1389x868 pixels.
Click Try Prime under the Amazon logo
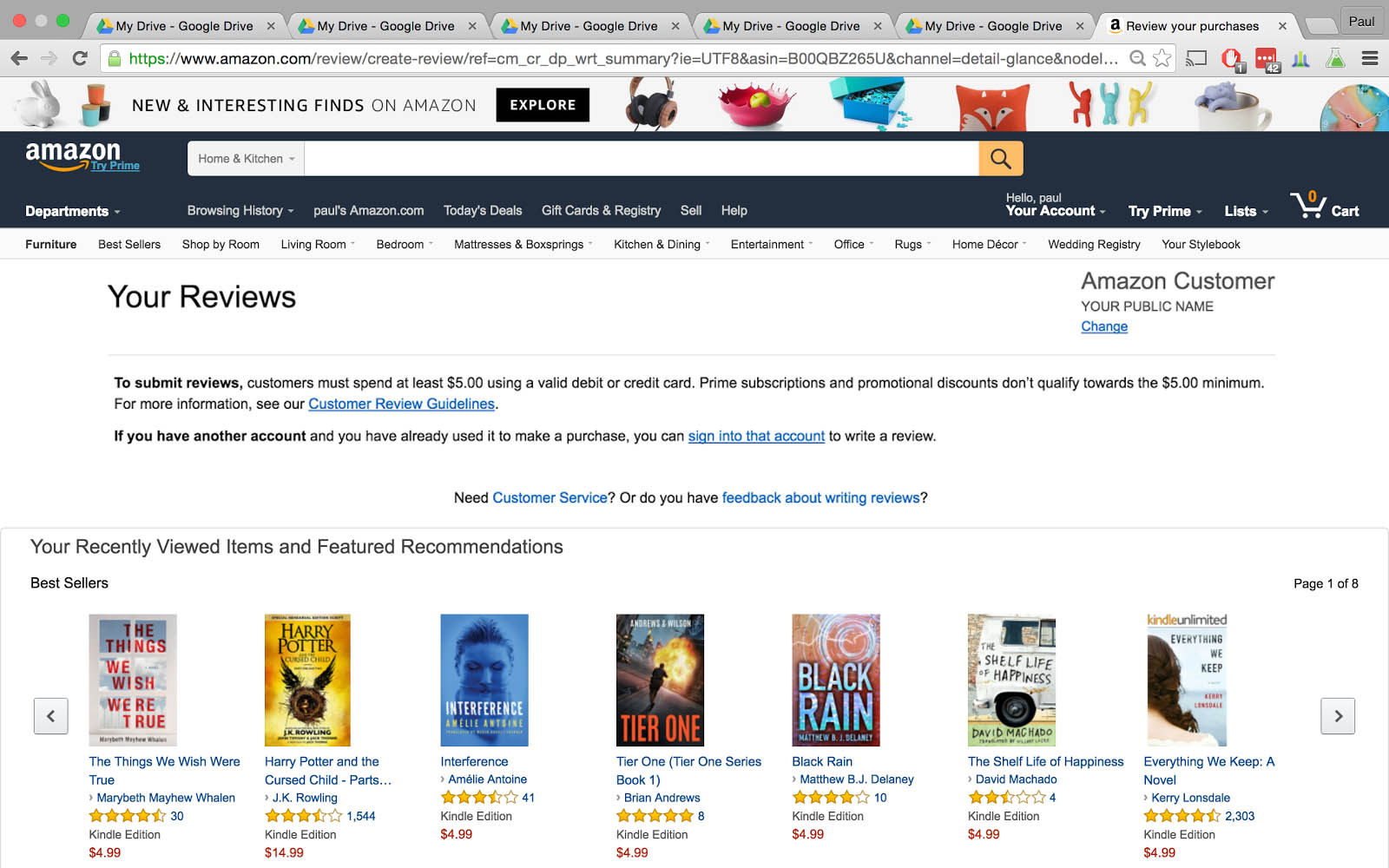point(115,166)
